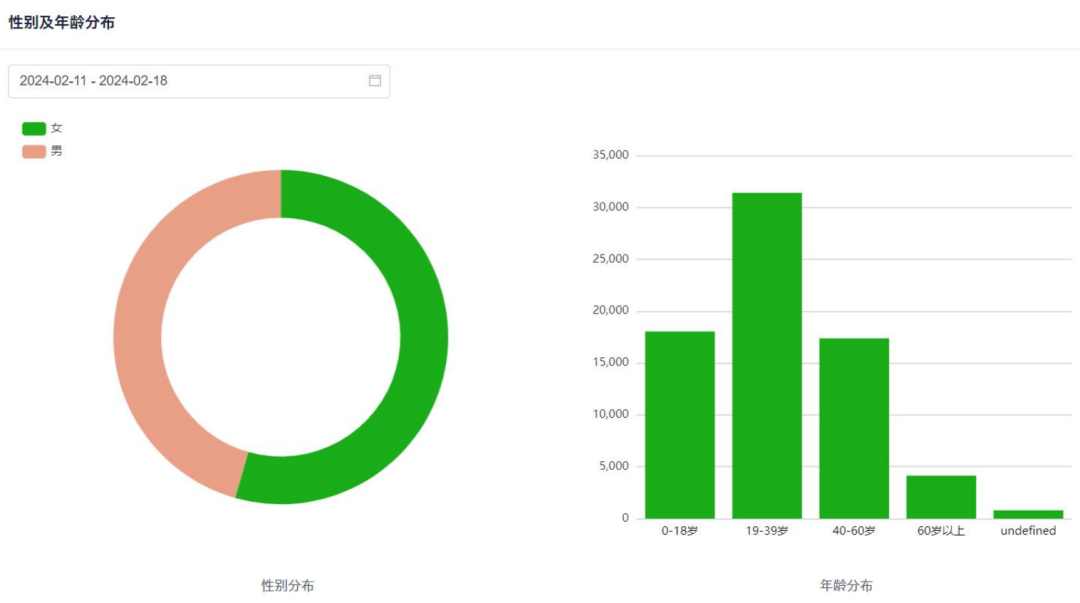Click the 性别分布 chart caption
The width and height of the screenshot is (1080, 603).
pos(288,585)
